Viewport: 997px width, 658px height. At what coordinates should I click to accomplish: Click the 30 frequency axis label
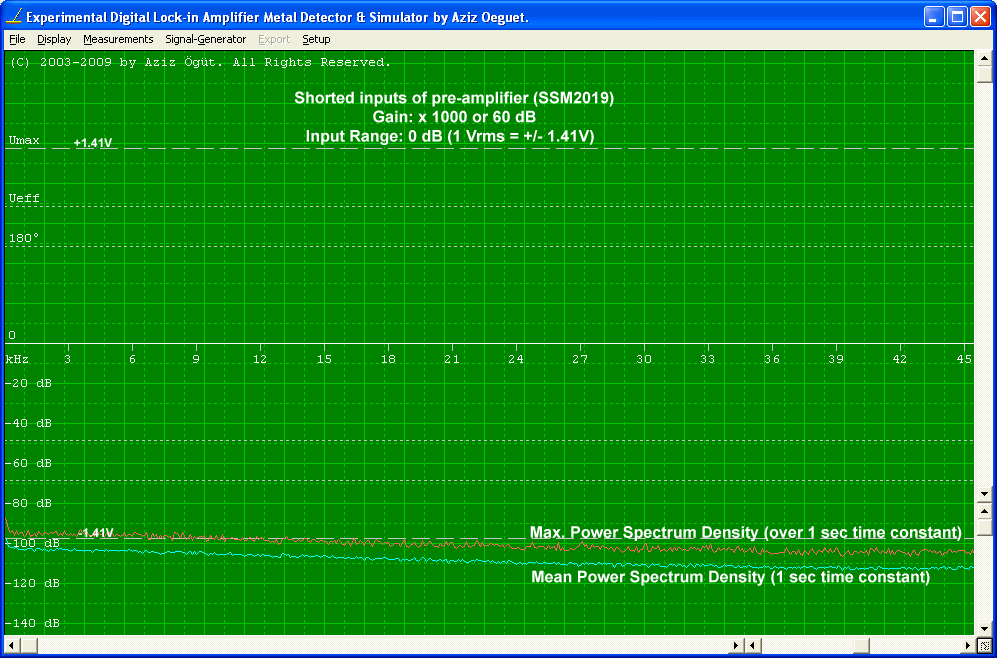click(644, 359)
